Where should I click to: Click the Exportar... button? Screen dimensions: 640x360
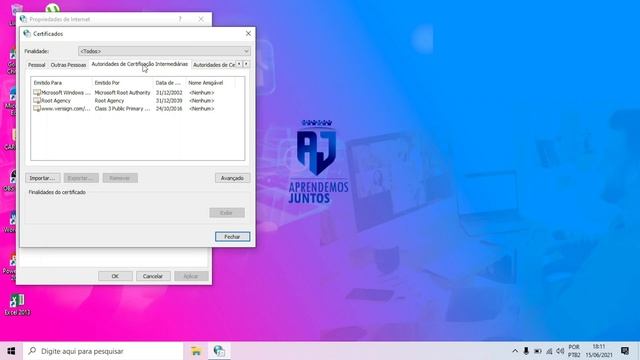[x=81, y=178]
